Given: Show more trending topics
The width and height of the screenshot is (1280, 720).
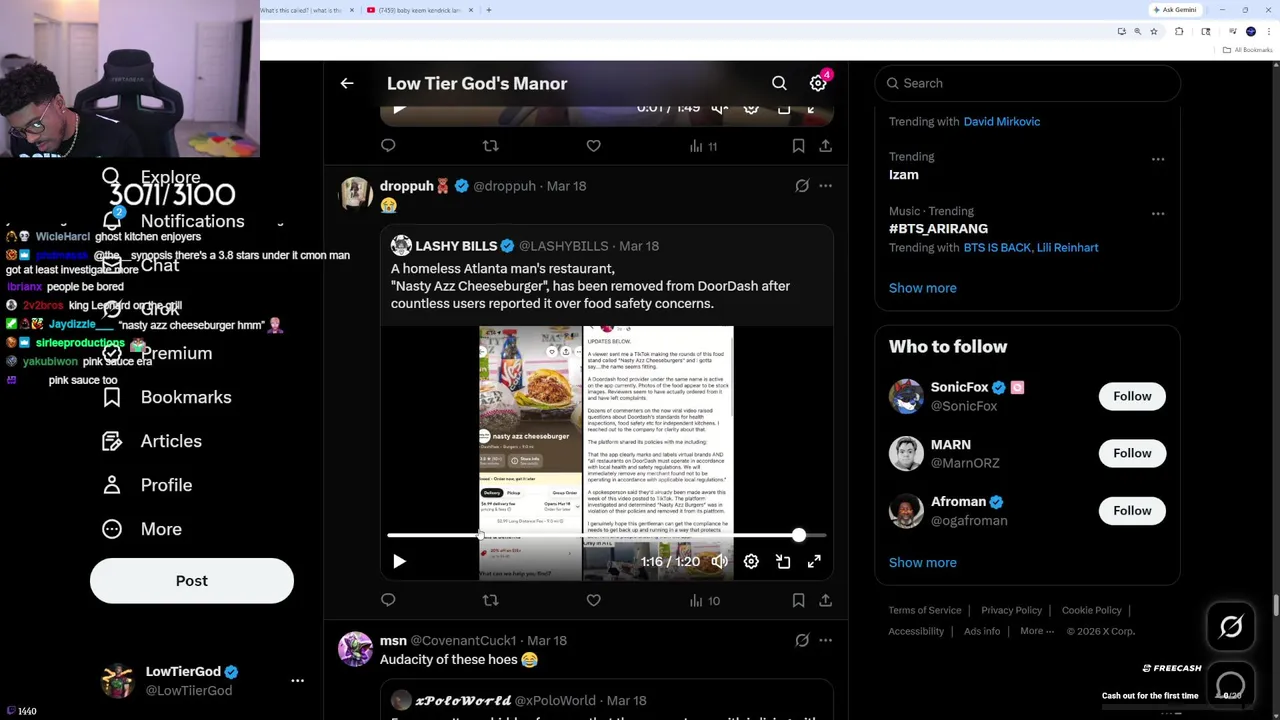Looking at the screenshot, I should tap(922, 288).
